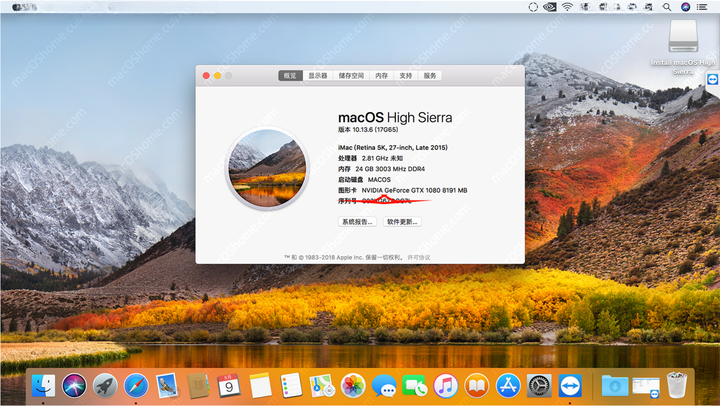720x406 pixels.
Task: Open iBooks orange icon in Dock
Action: tap(477, 385)
